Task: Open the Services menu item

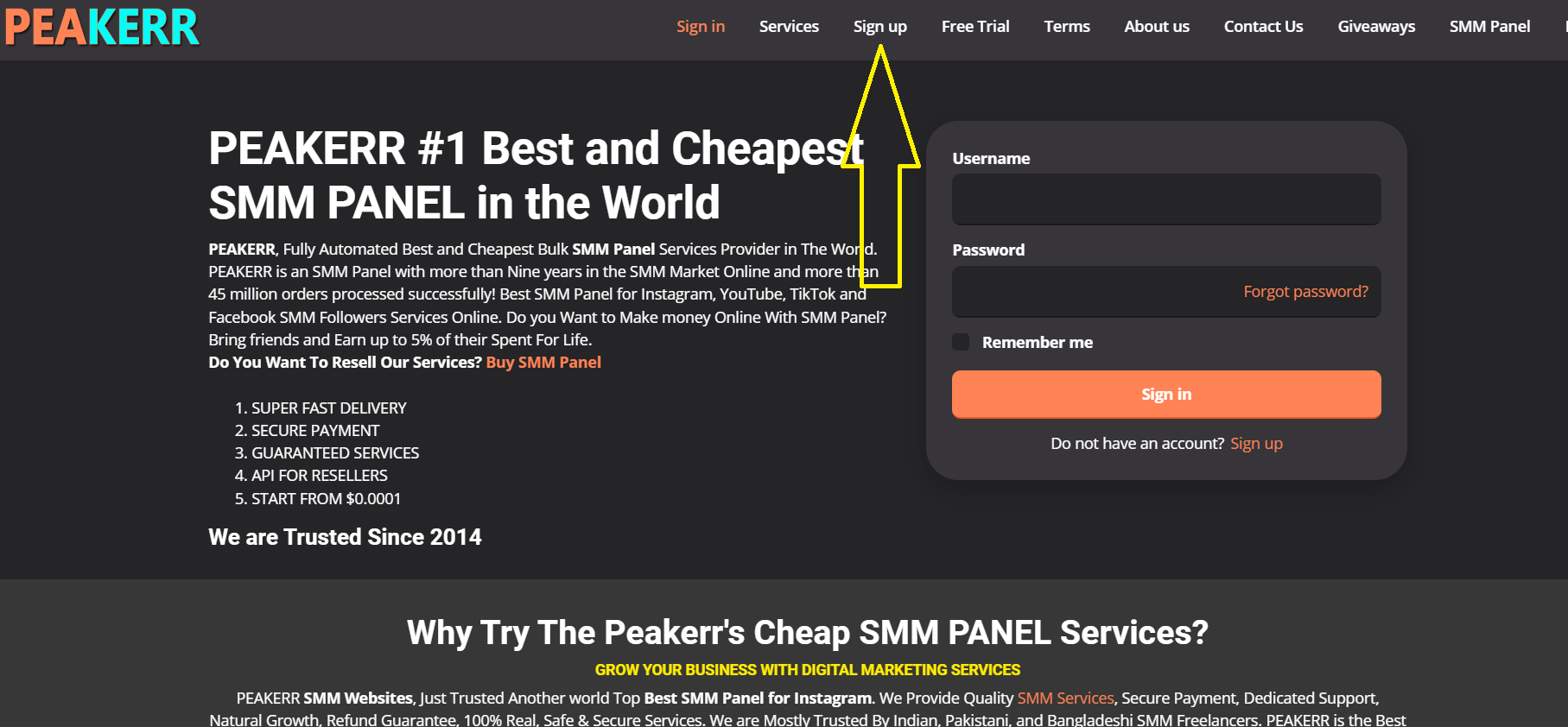Action: 789,27
